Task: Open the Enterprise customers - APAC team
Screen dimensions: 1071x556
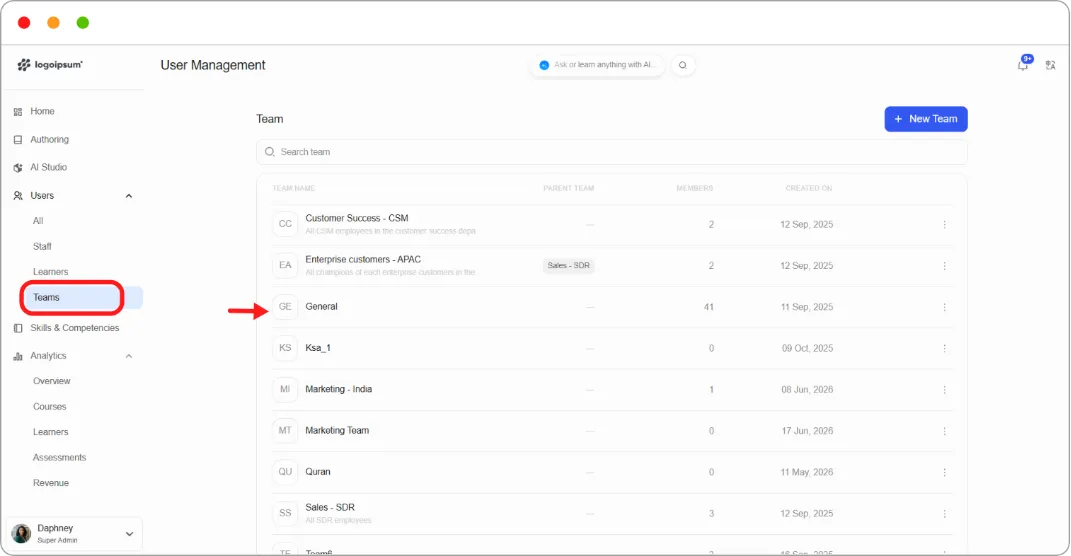Action: [x=363, y=260]
